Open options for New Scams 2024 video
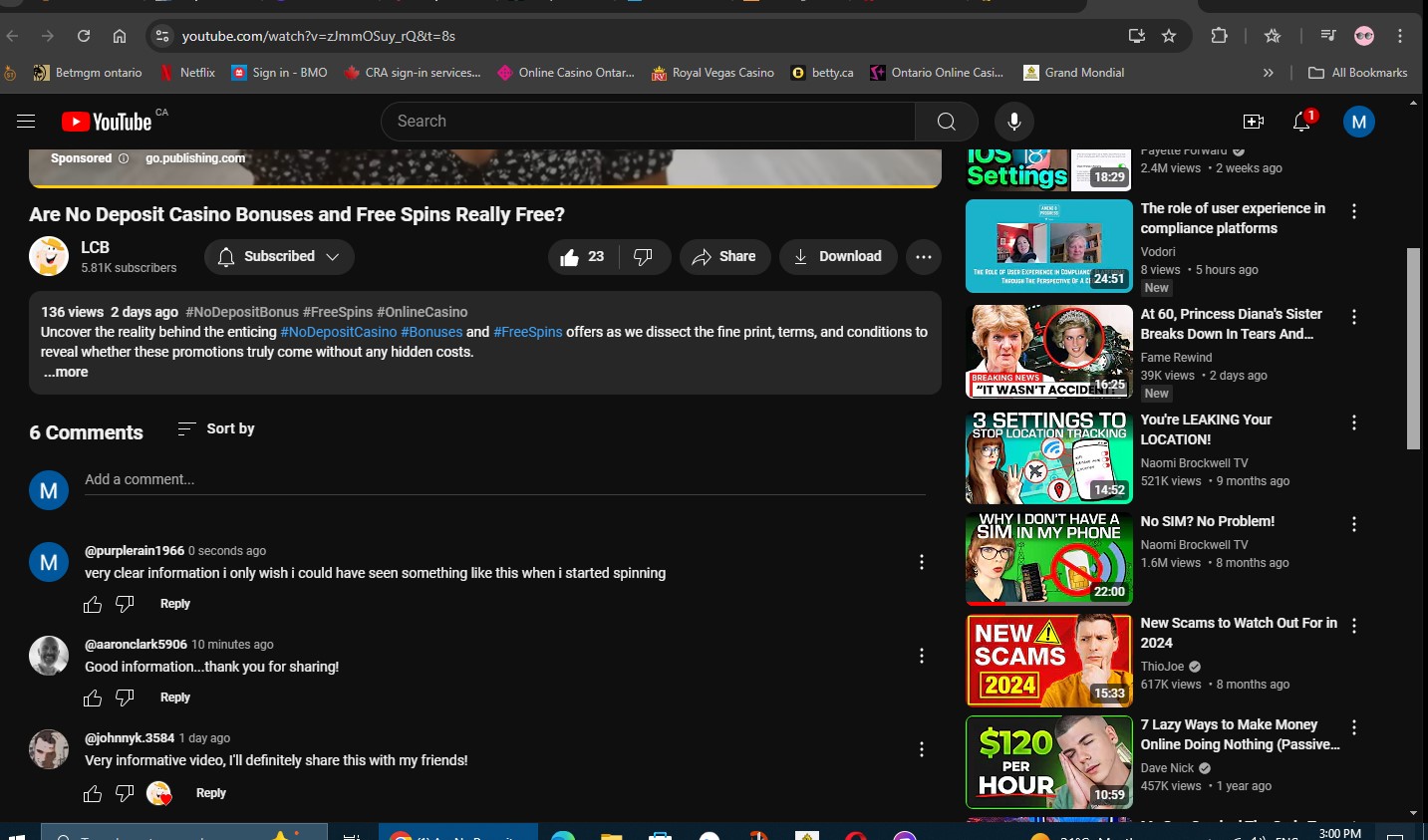This screenshot has height=840, width=1428. [x=1354, y=626]
